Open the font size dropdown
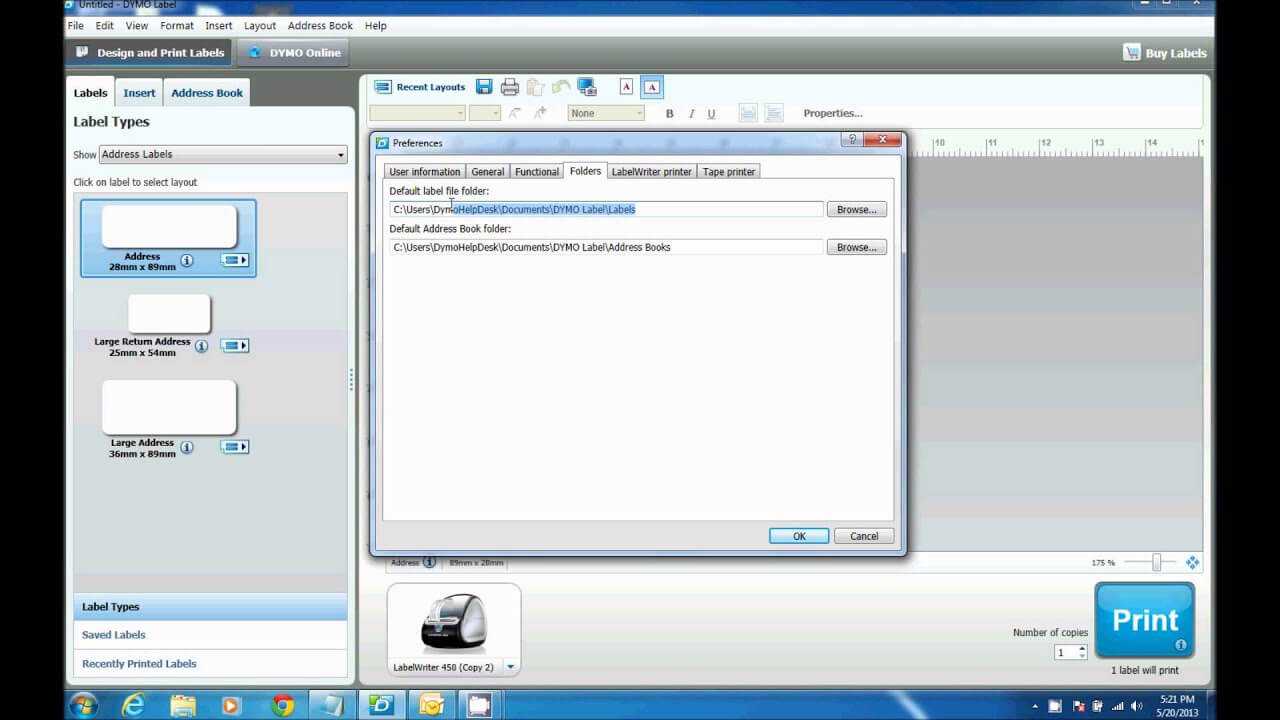1280x720 pixels. tap(484, 113)
